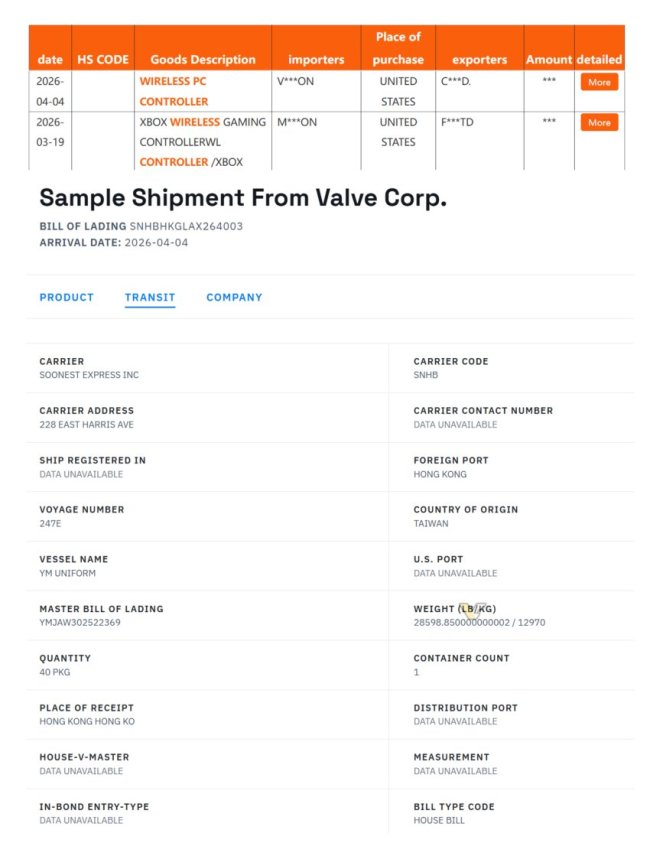Screen dimensions: 650x856
Task: Click More button for 2026-03-19 shipment
Action: click(x=599, y=123)
